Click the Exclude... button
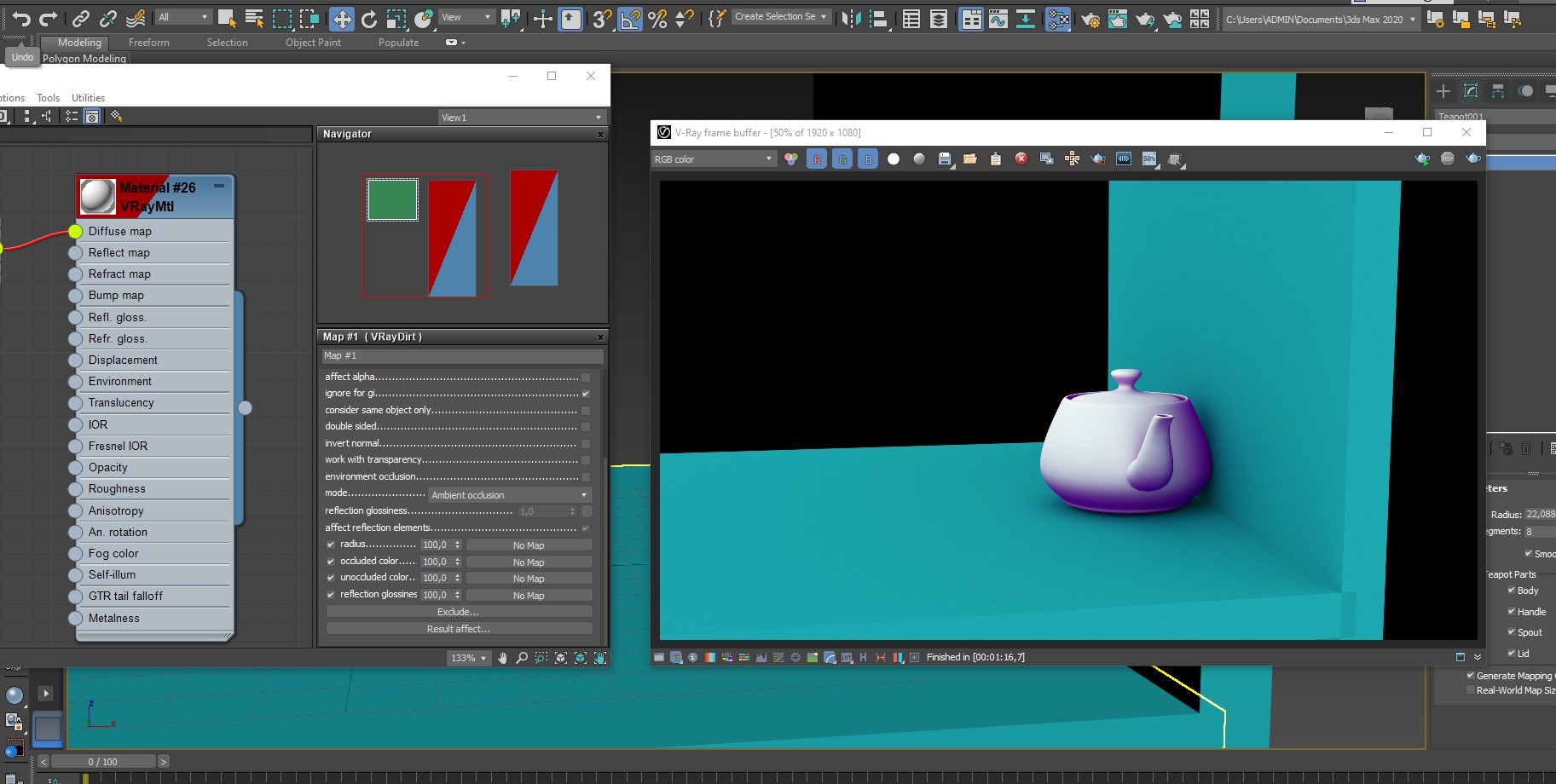The image size is (1556, 784). [459, 612]
